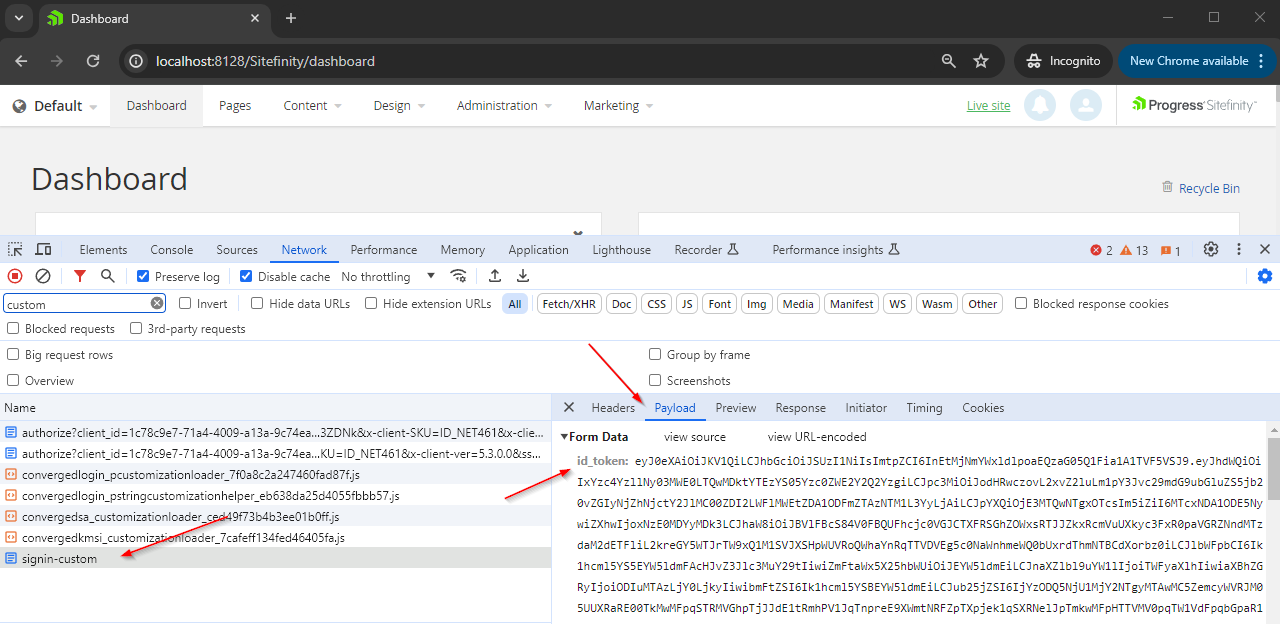Open the Administration menu dropdown
This screenshot has height=624, width=1280.
click(504, 105)
